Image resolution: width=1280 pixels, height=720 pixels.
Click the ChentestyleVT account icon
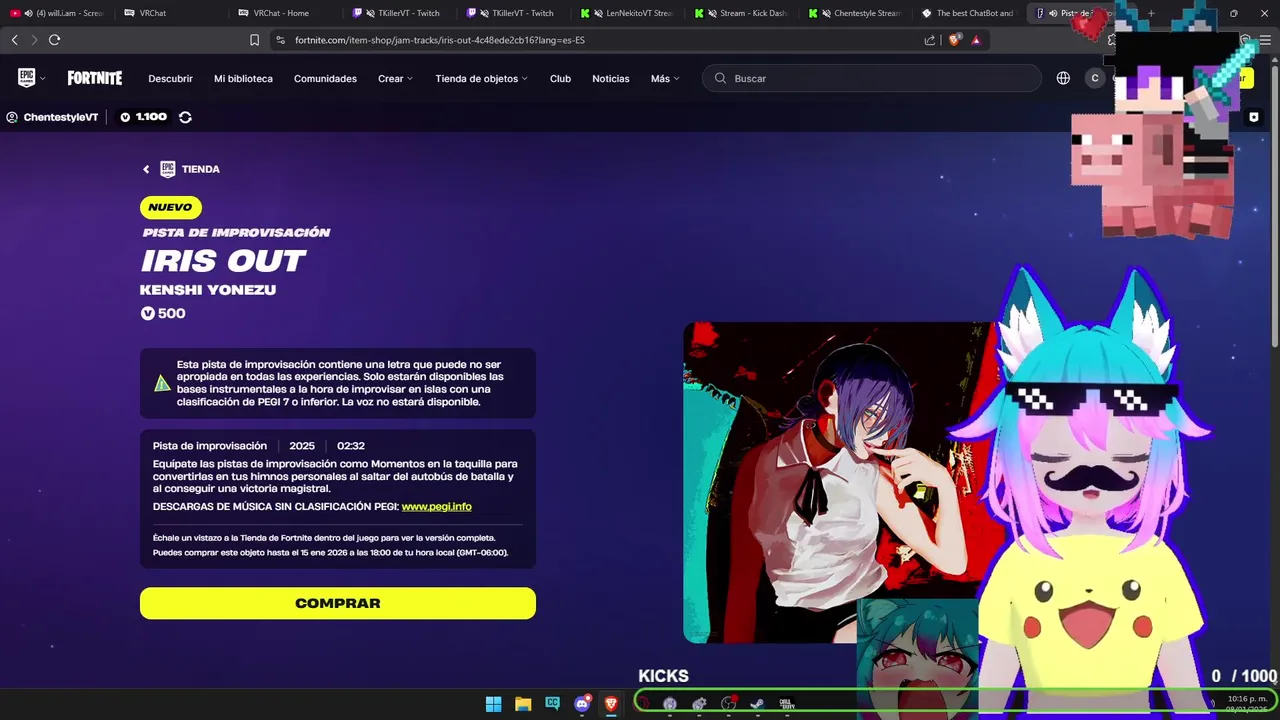coord(12,117)
